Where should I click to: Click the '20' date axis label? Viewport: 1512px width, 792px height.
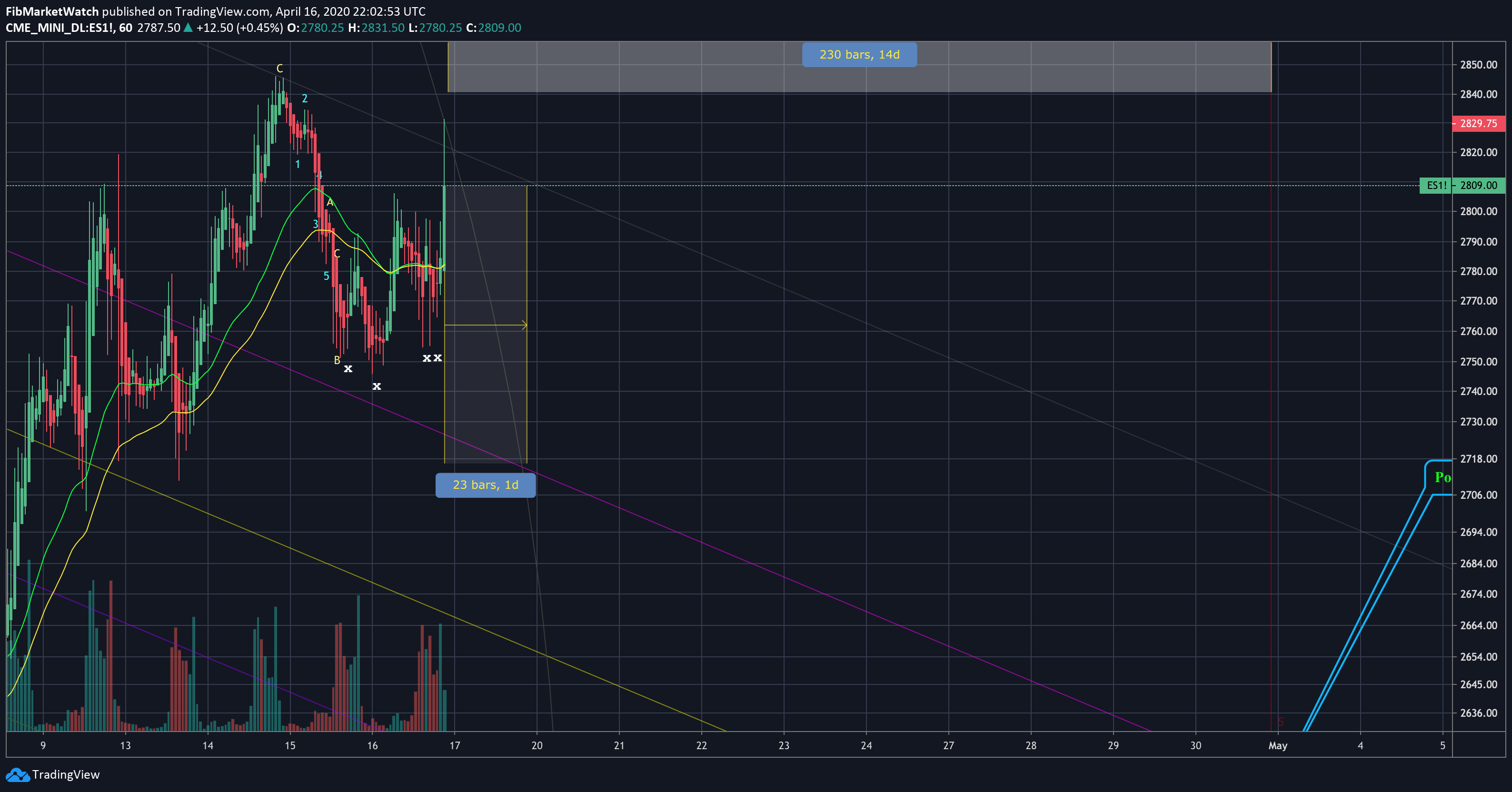537,746
